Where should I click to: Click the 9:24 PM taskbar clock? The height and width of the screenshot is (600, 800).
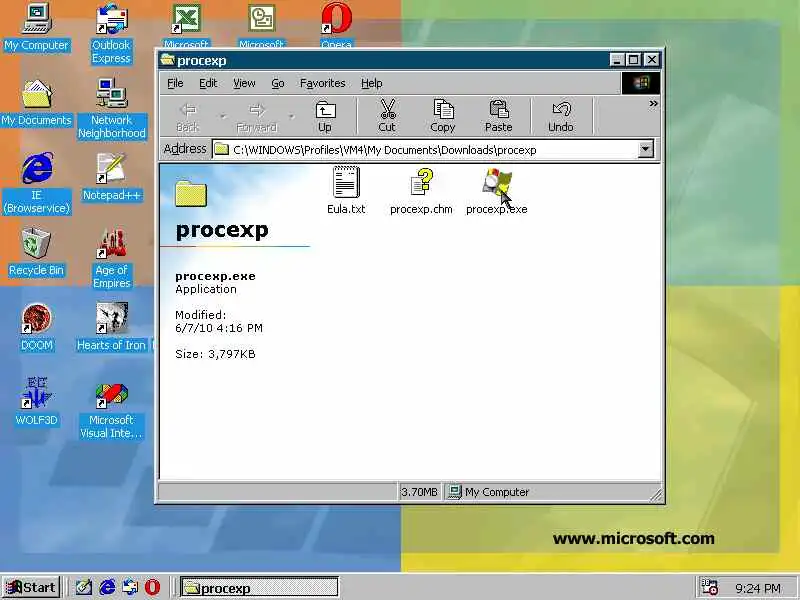758,588
